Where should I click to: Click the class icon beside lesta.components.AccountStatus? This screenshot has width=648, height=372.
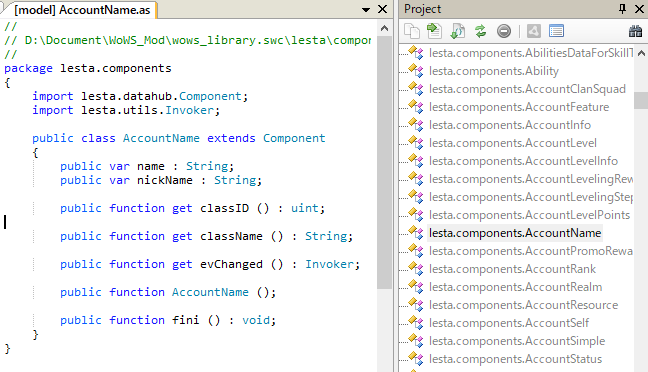click(x=416, y=359)
